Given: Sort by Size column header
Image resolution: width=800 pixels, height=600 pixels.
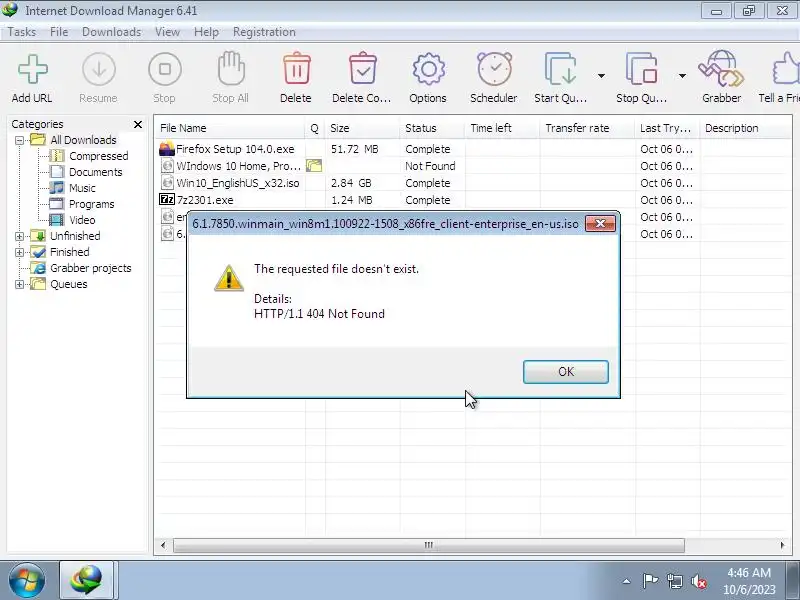Looking at the screenshot, I should pyautogui.click(x=362, y=128).
